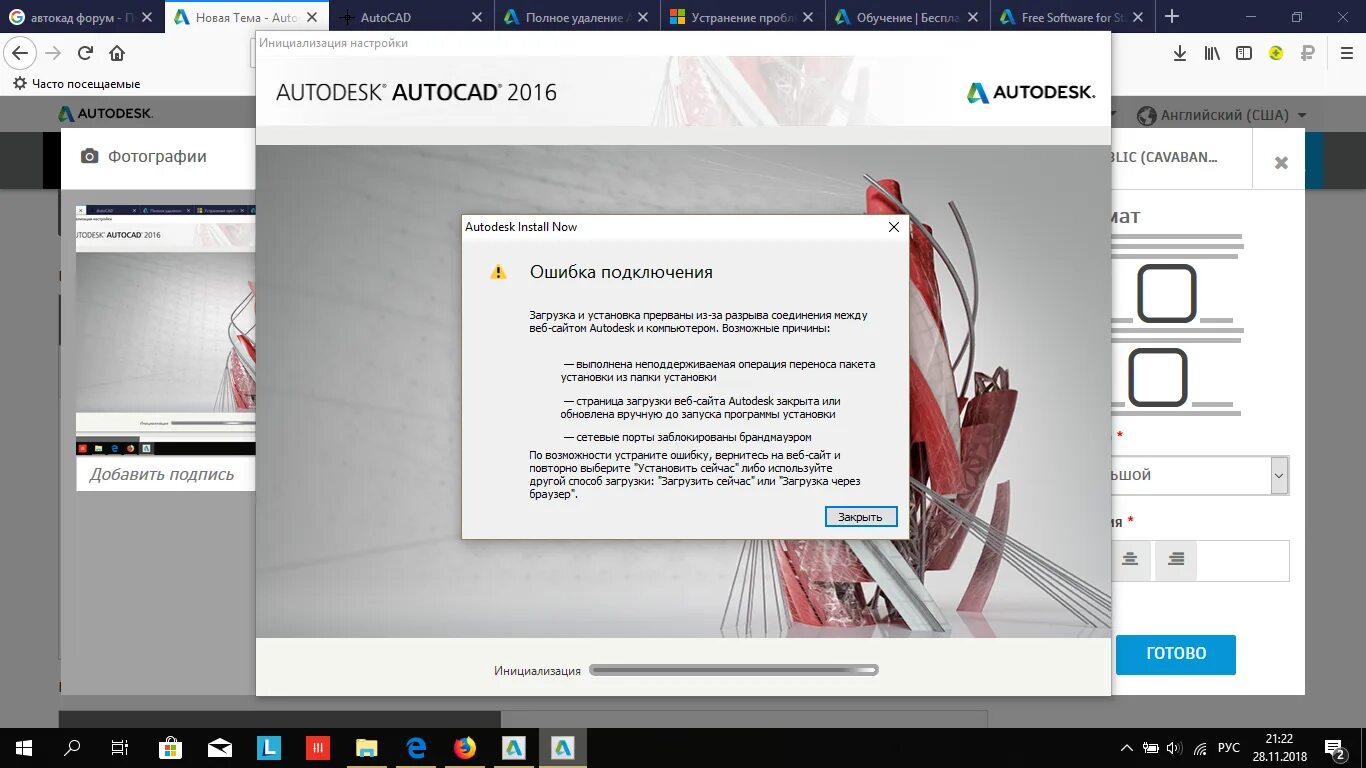This screenshot has width=1366, height=768.
Task: Click the ruble extension icon in toolbar
Action: click(x=1308, y=53)
